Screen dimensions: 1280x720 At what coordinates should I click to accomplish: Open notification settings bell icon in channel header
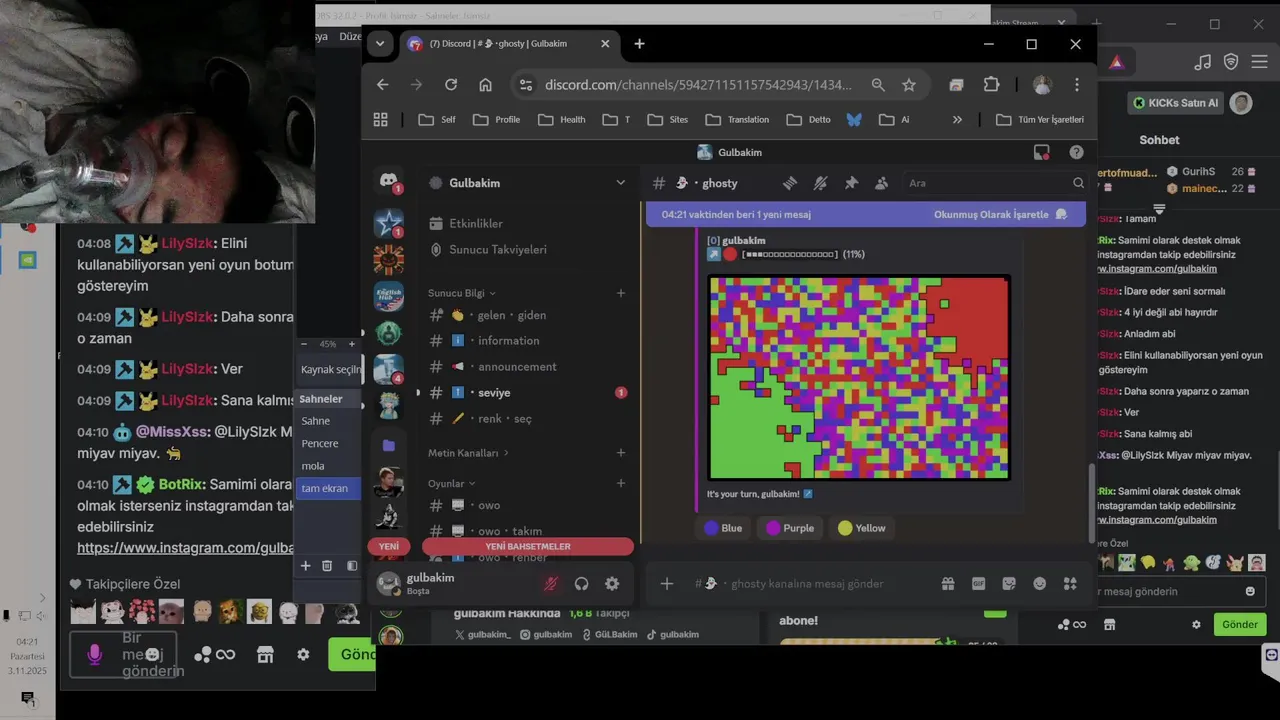pos(820,183)
